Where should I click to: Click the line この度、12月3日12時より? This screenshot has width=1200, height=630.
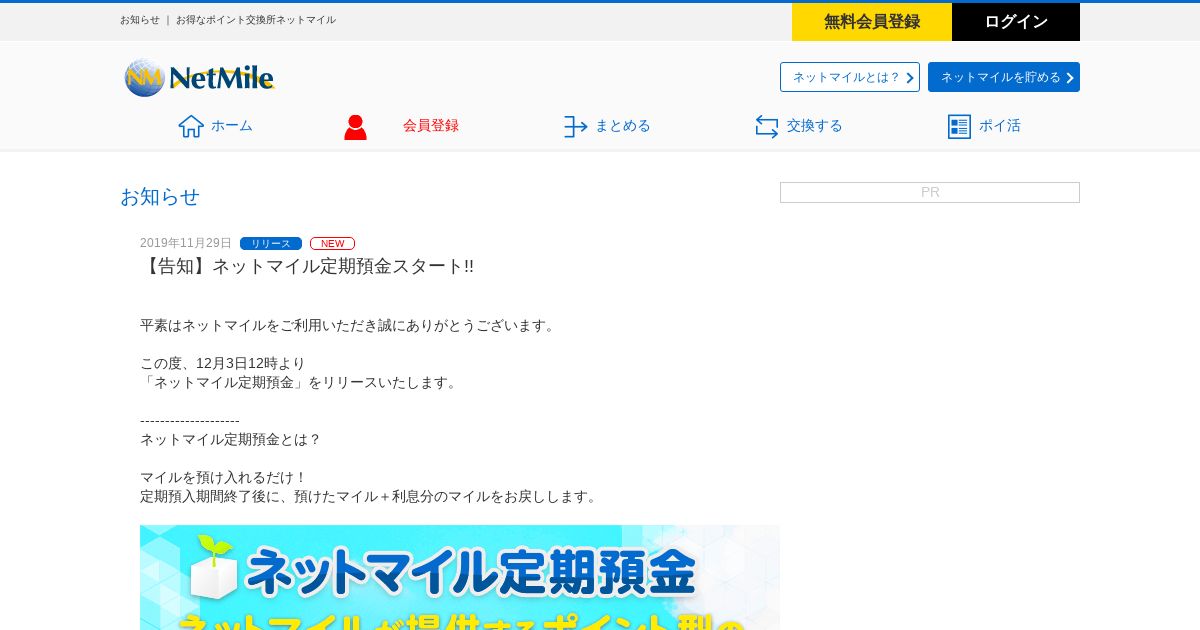[223, 363]
